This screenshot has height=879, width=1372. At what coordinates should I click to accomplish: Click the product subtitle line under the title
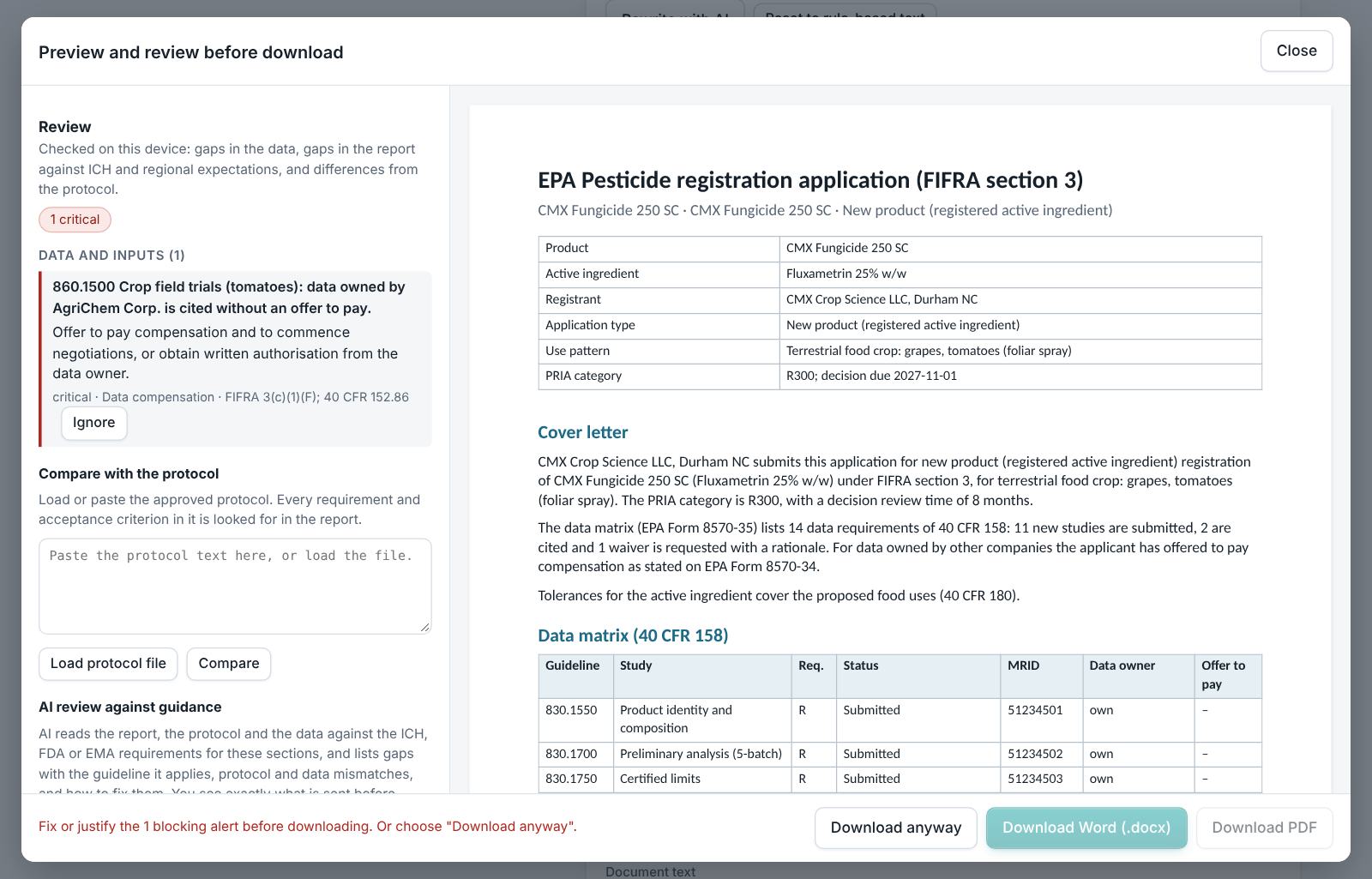pyautogui.click(x=825, y=210)
